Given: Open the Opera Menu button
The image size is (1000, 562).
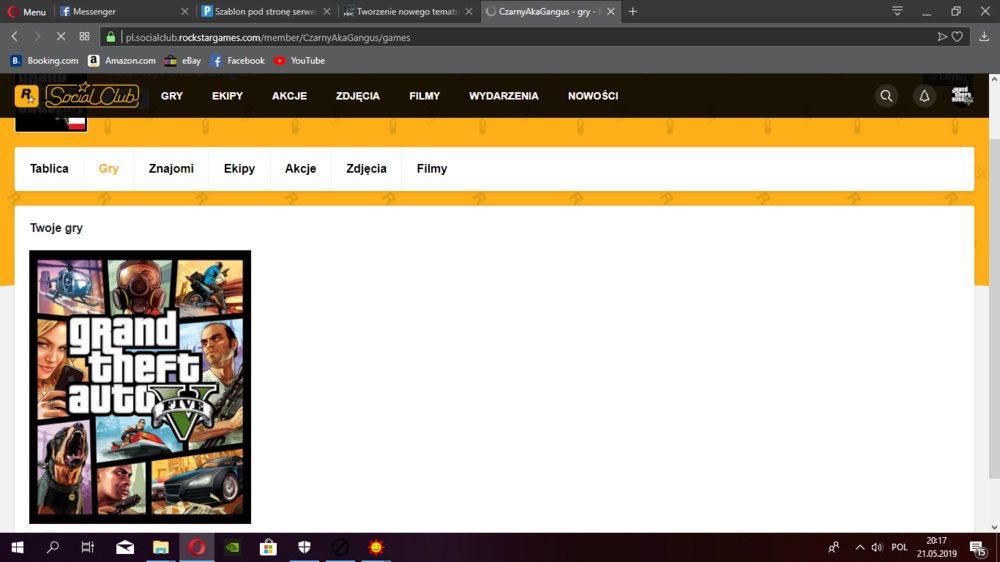Looking at the screenshot, I should (x=27, y=11).
